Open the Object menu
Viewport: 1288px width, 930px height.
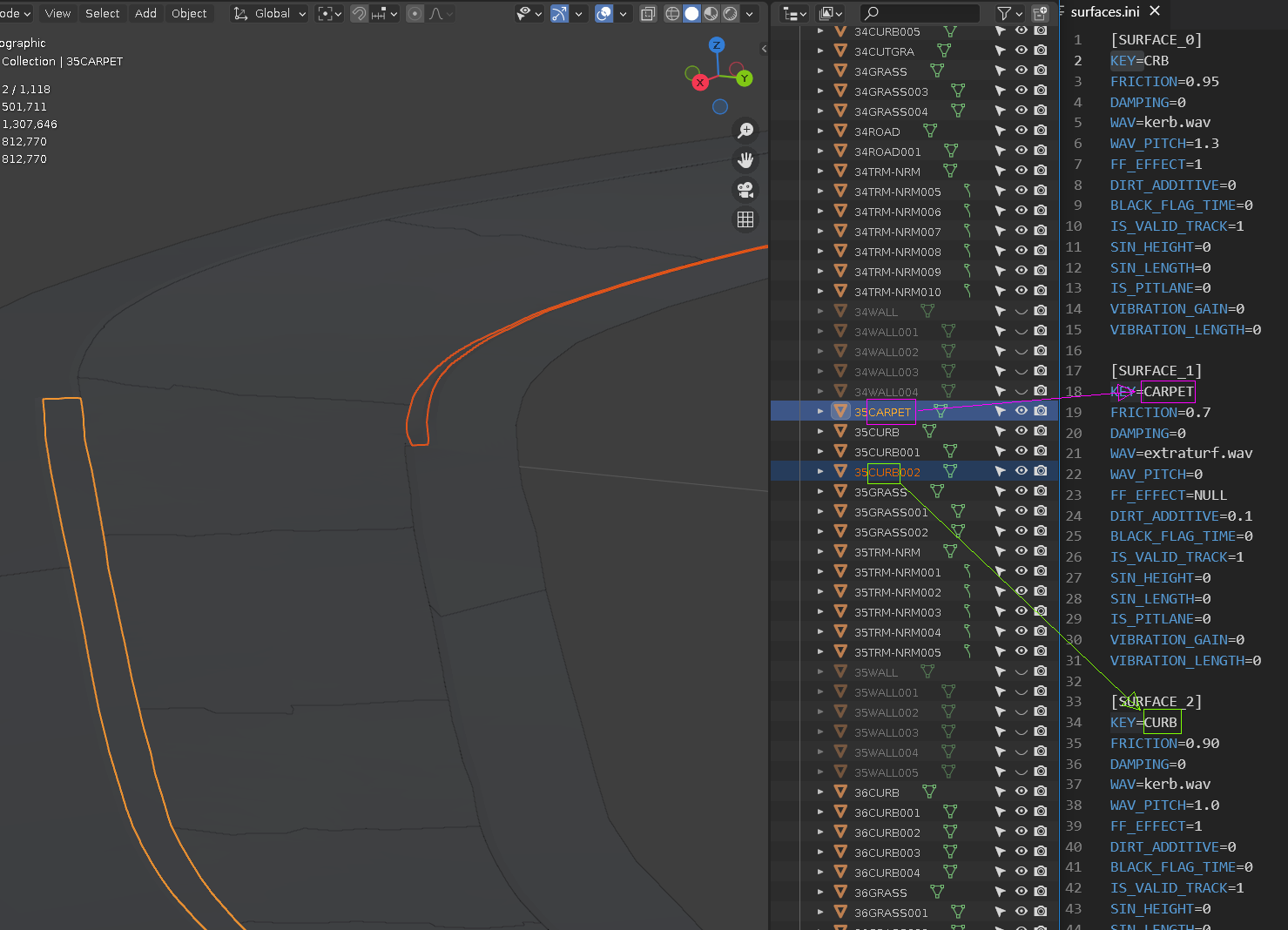pos(189,13)
